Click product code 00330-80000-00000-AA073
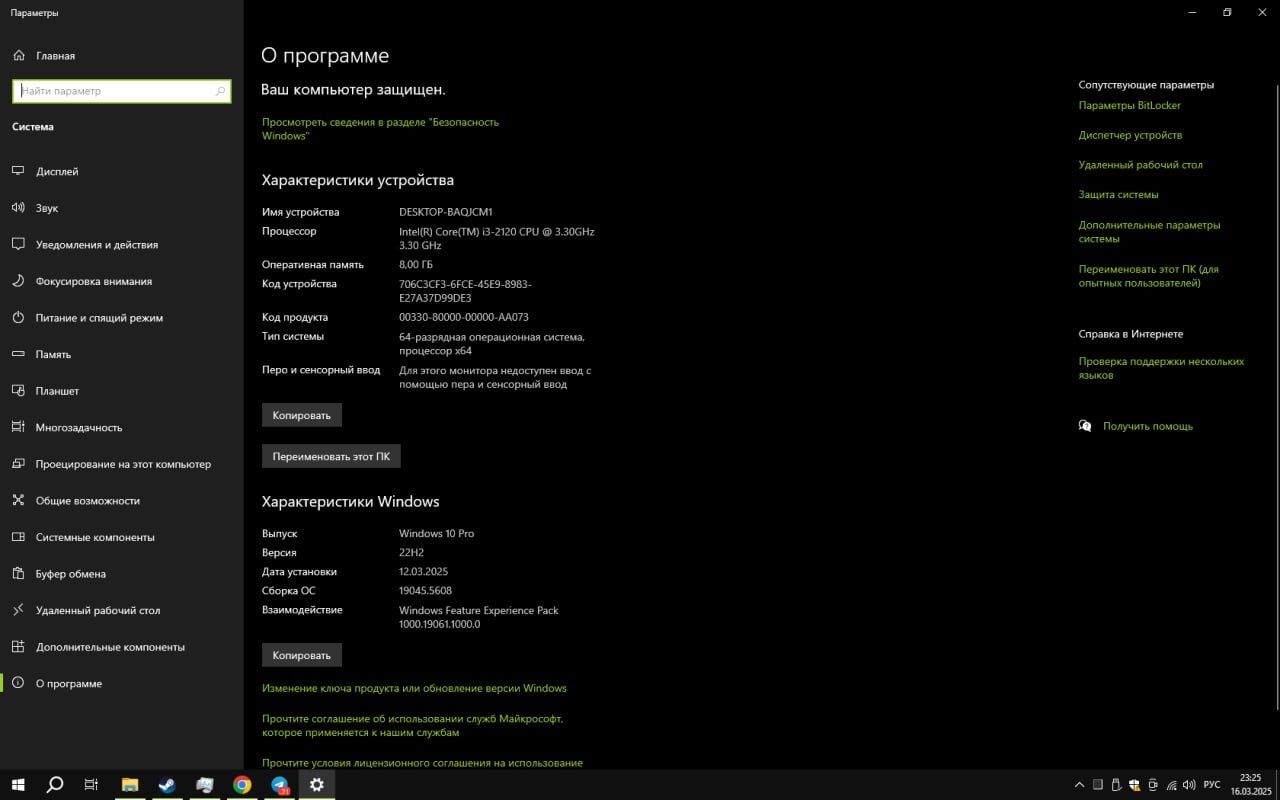The image size is (1280, 800). point(464,317)
